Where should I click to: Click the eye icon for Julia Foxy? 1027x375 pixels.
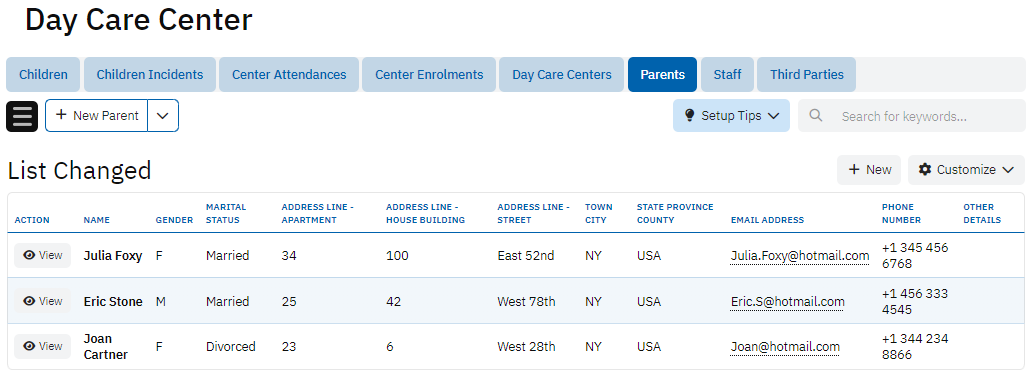pyautogui.click(x=29, y=255)
